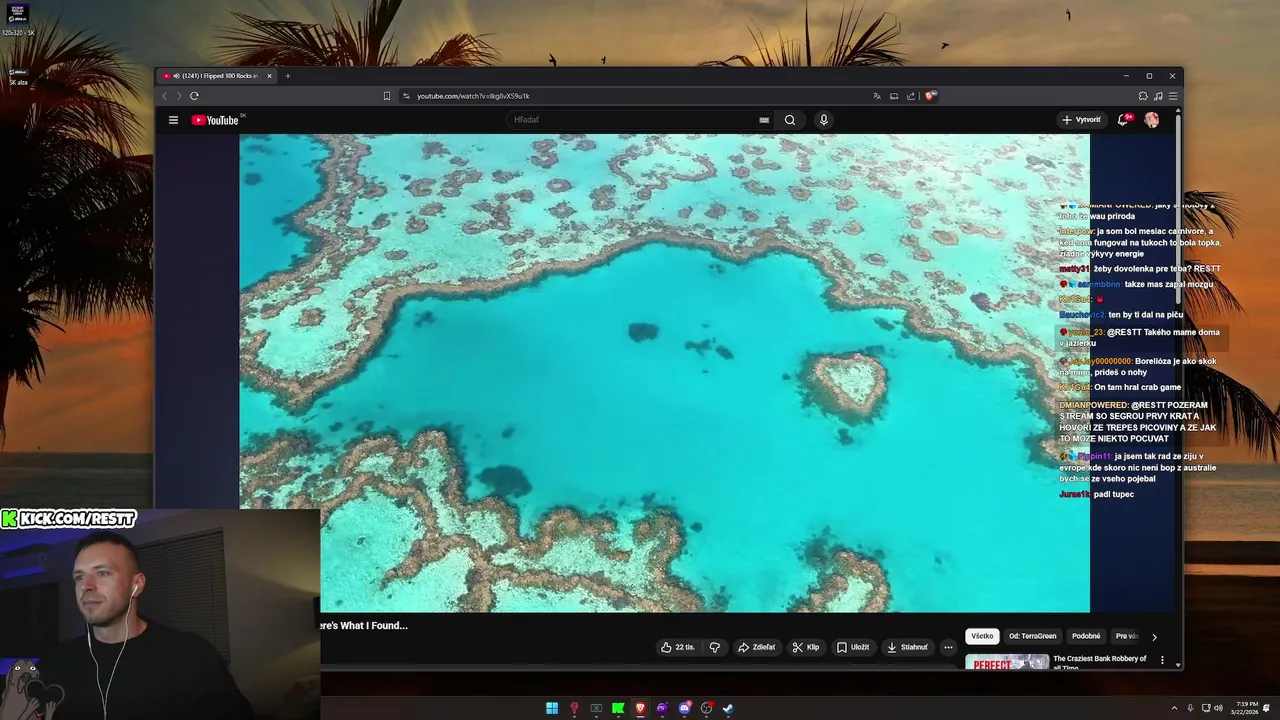Image resolution: width=1280 pixels, height=720 pixels.
Task: Open a new browser tab with the plus
Action: pyautogui.click(x=288, y=76)
